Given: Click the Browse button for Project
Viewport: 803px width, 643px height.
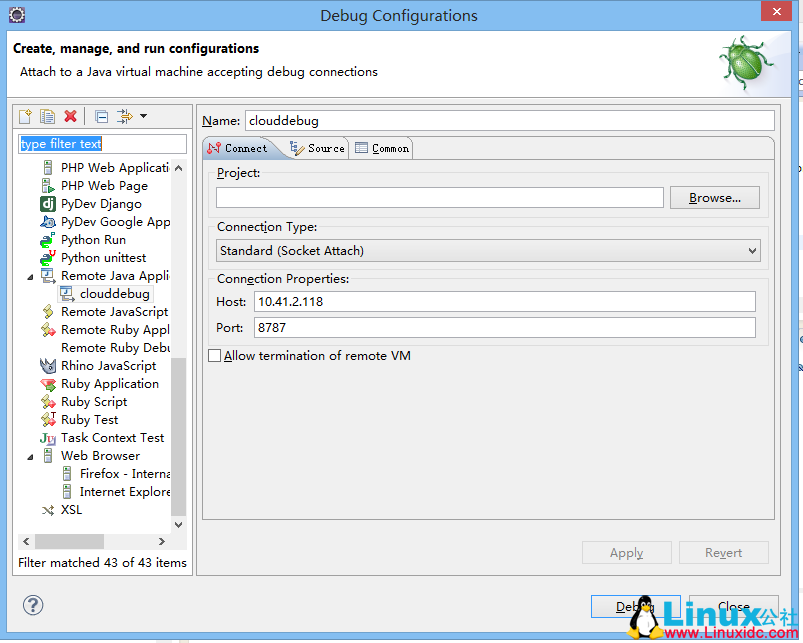Looking at the screenshot, I should pos(714,197).
